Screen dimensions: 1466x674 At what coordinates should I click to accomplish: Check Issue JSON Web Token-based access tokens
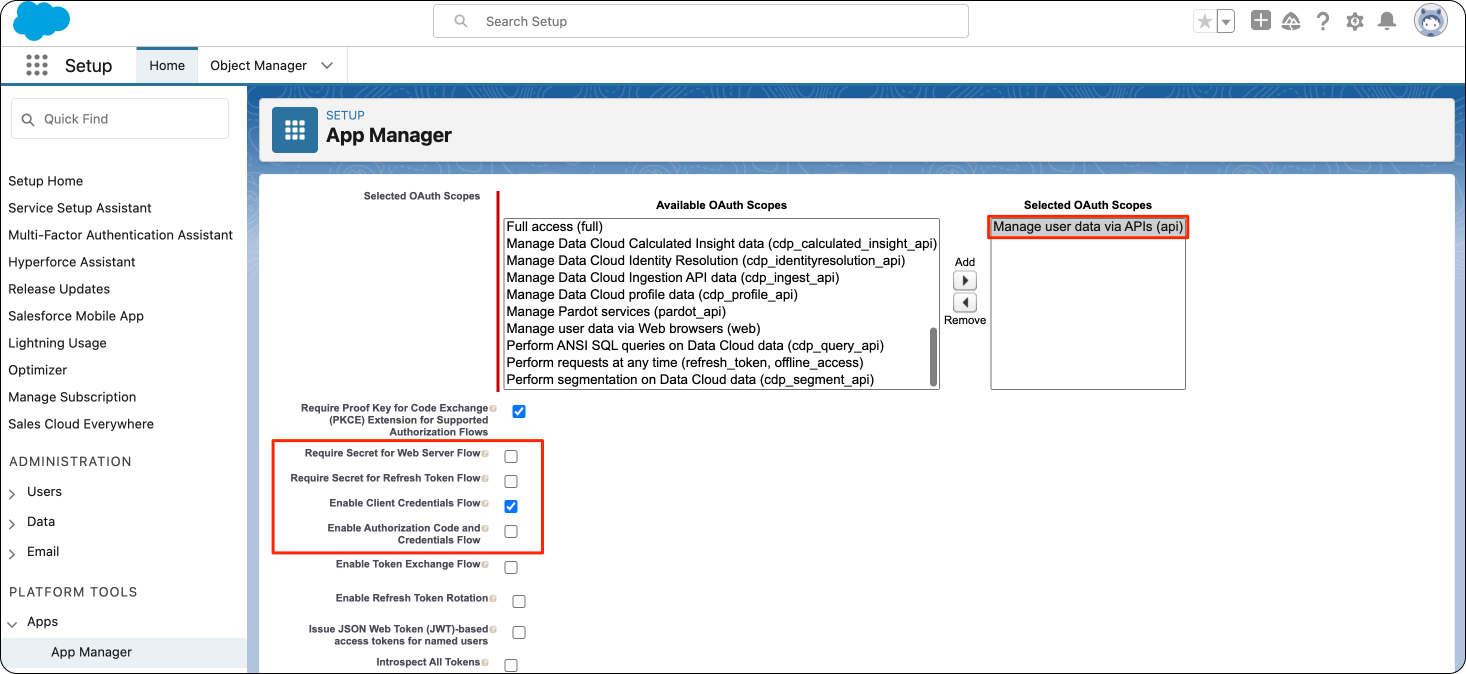[x=519, y=632]
